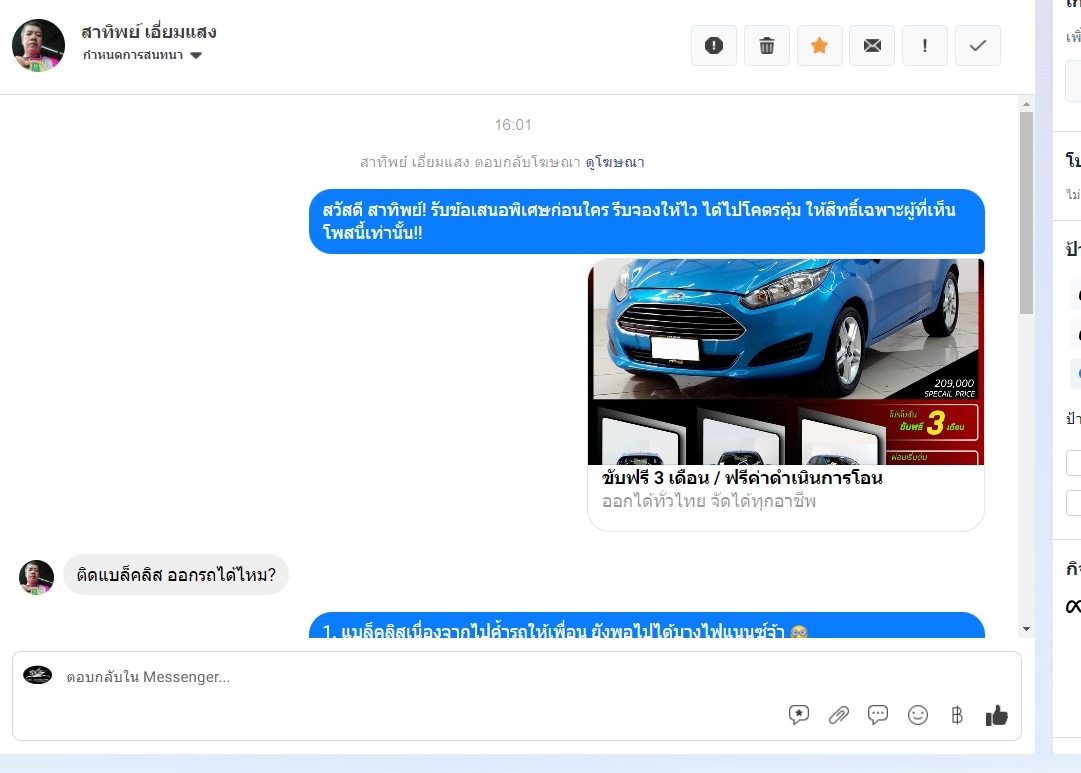Click the spam report icon with exclamation circle

point(714,46)
